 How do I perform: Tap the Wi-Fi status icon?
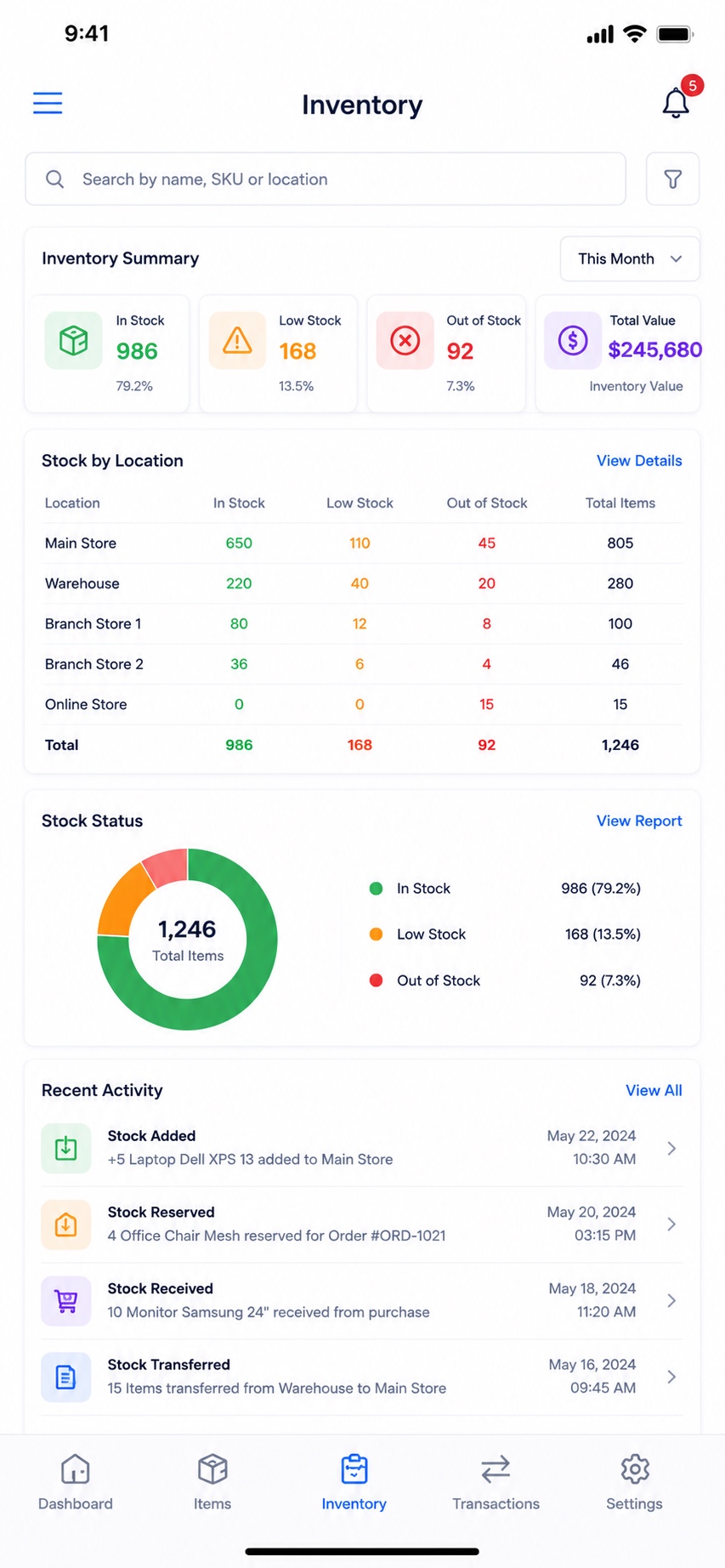coord(635,34)
